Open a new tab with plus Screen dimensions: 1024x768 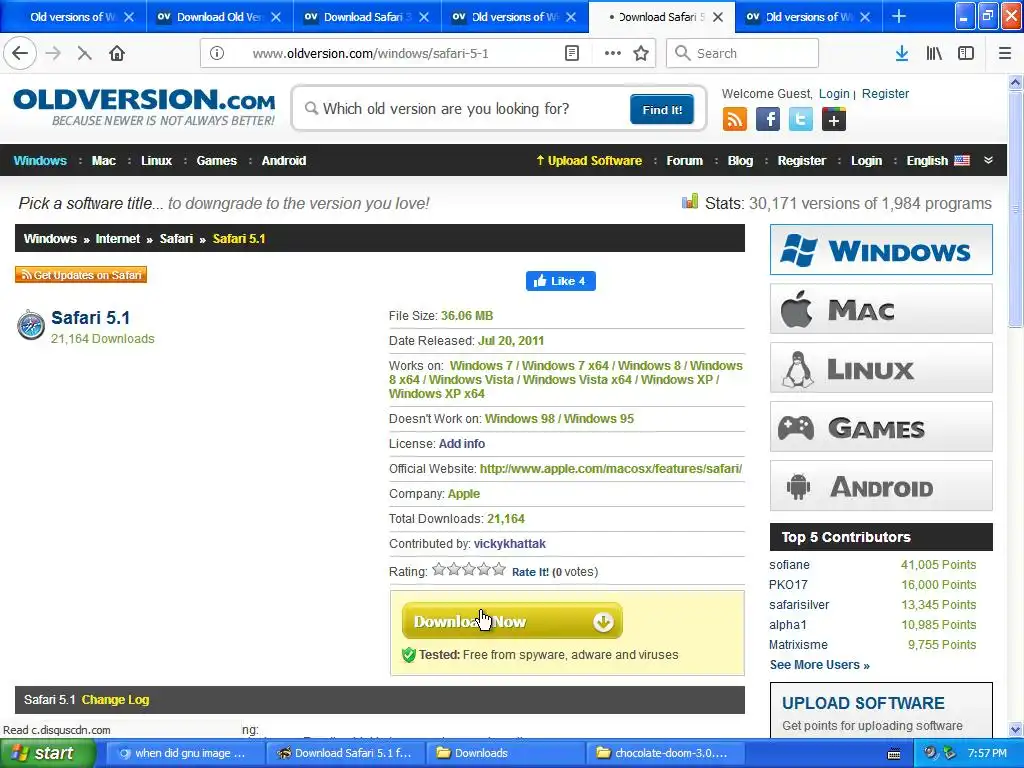pyautogui.click(x=899, y=16)
